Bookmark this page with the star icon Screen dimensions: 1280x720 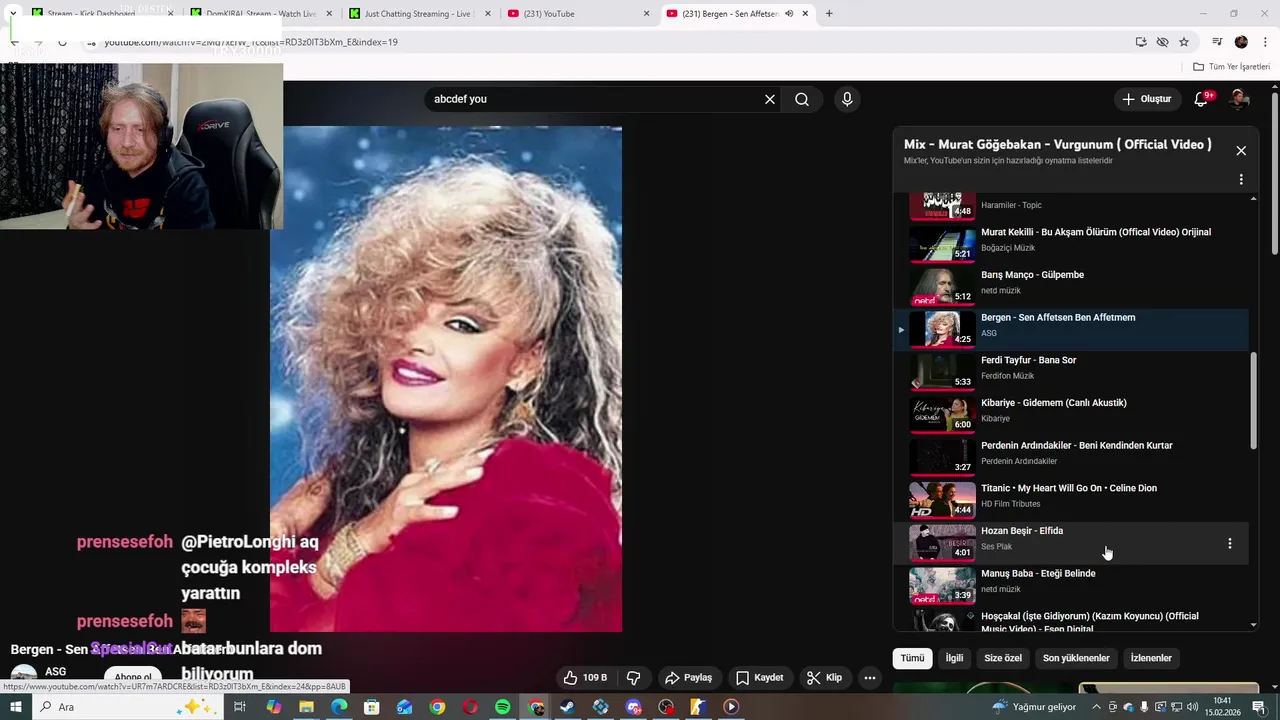pyautogui.click(x=1184, y=42)
